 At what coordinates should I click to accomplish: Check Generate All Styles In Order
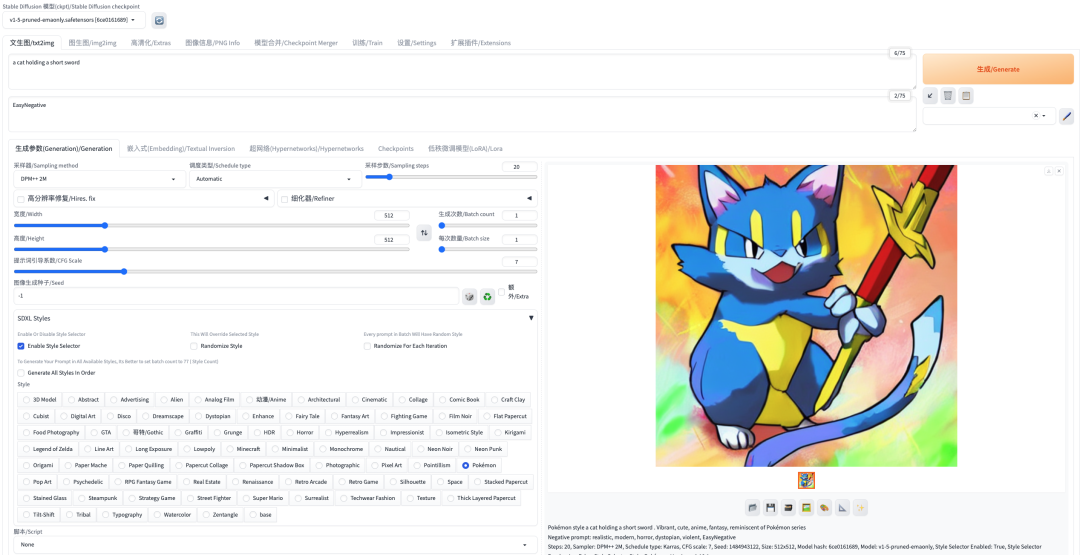click(21, 373)
